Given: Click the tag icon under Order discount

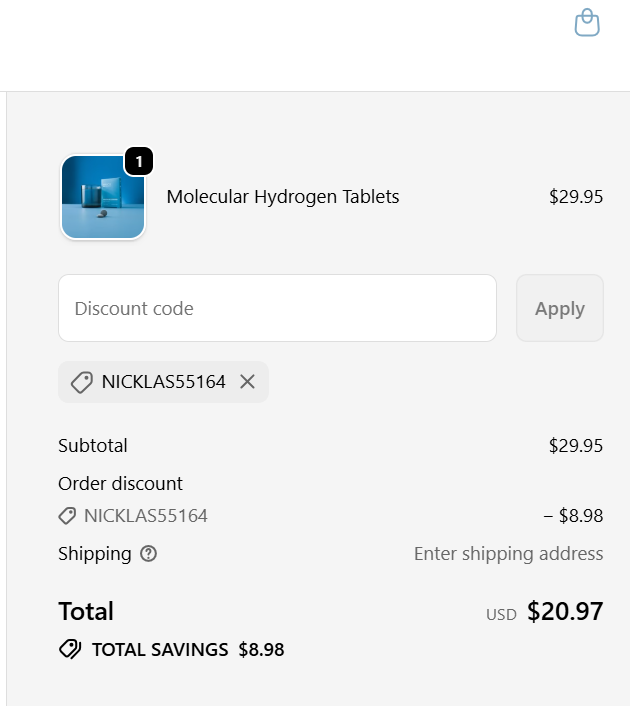Looking at the screenshot, I should tap(67, 516).
